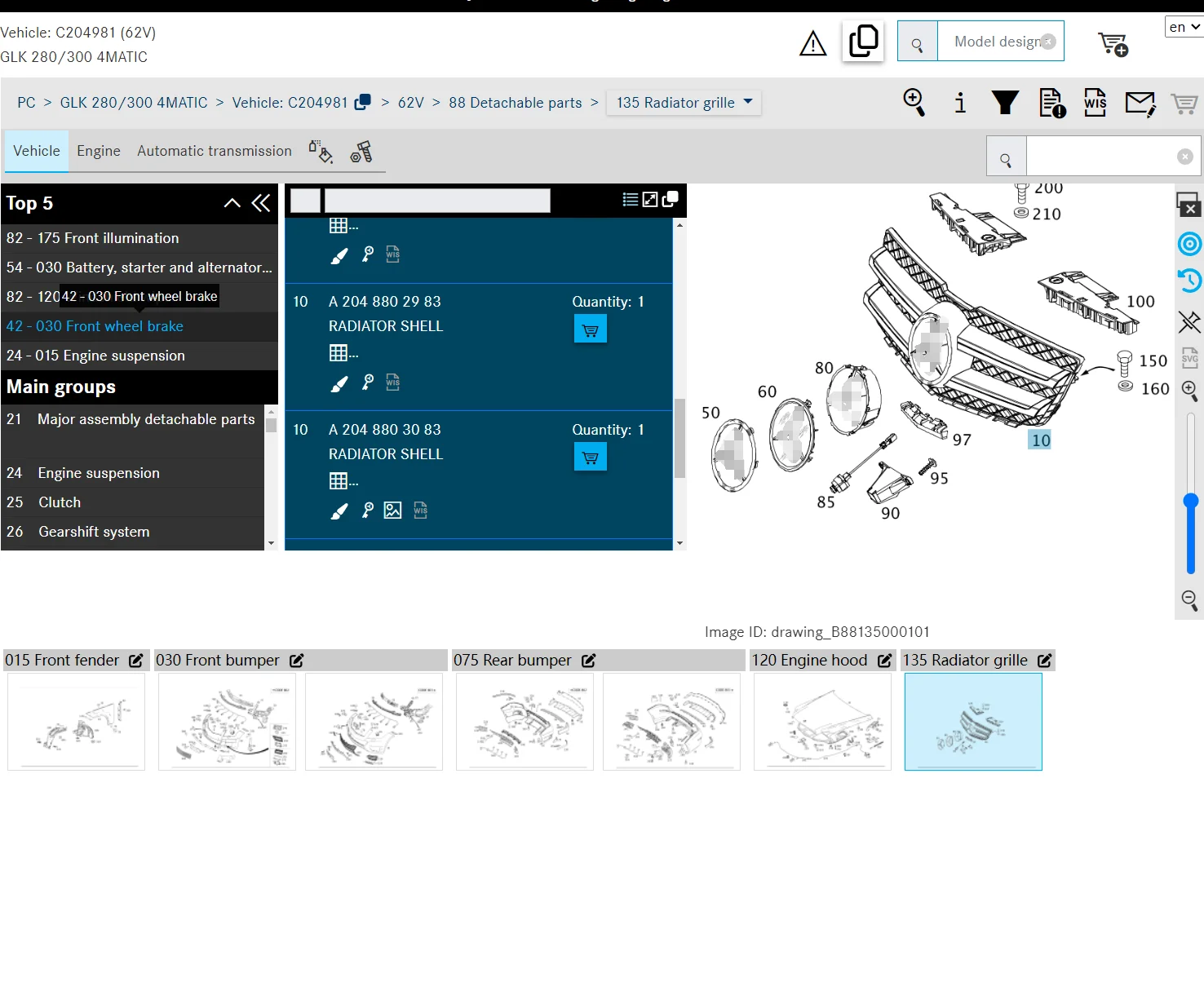Open the document with alert icon

pyautogui.click(x=1052, y=103)
